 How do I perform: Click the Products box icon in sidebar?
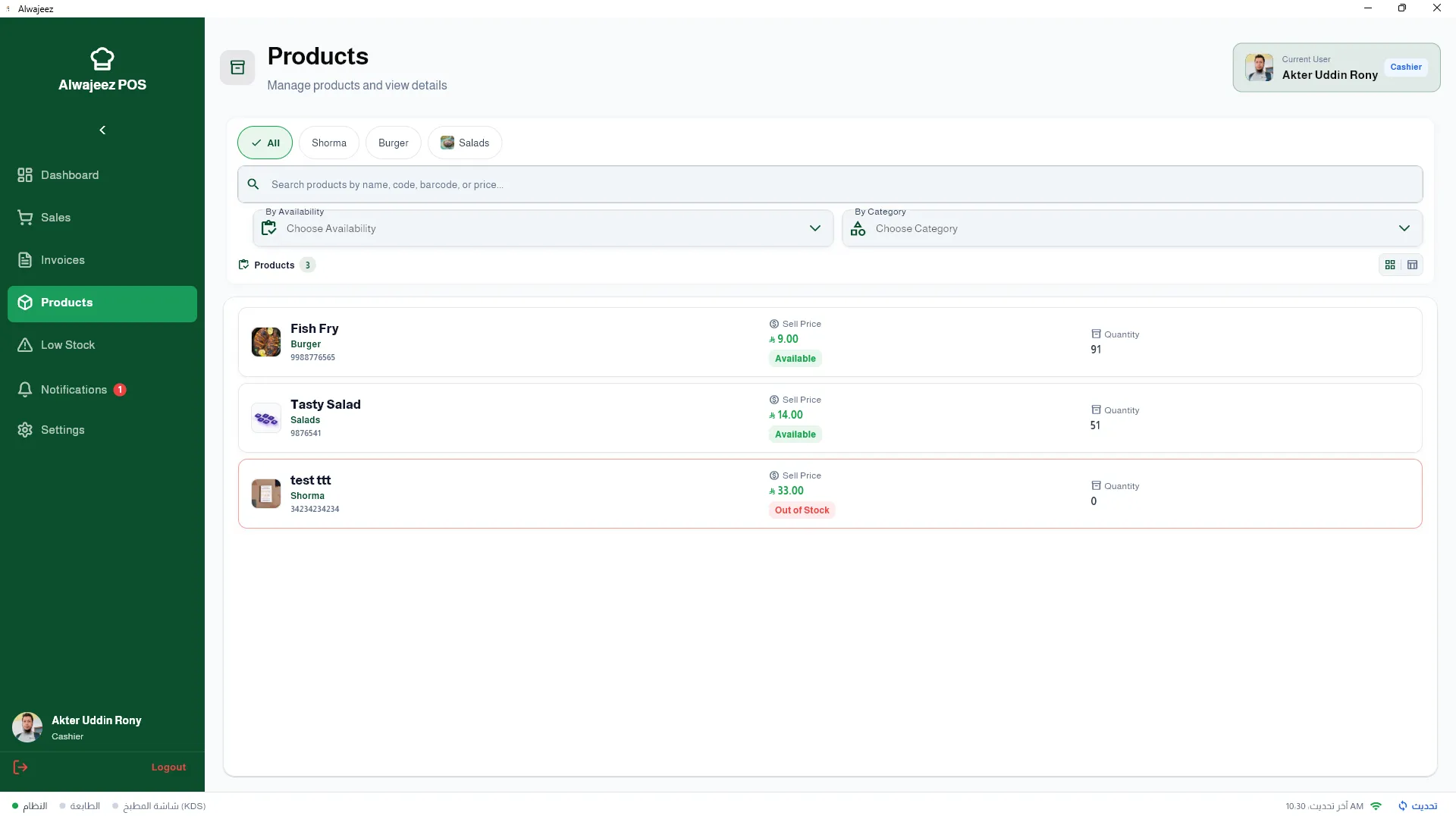(x=25, y=303)
